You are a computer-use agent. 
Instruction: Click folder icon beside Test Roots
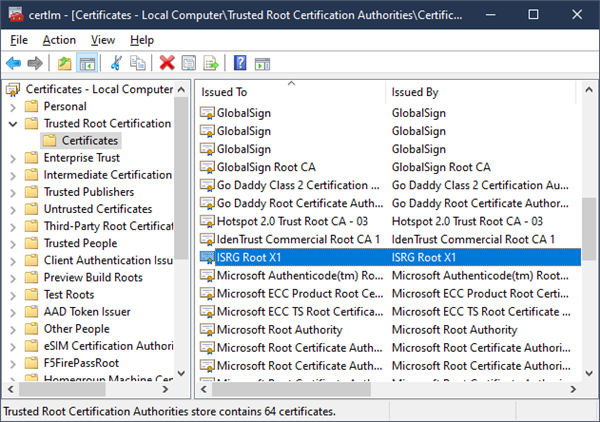click(31, 295)
